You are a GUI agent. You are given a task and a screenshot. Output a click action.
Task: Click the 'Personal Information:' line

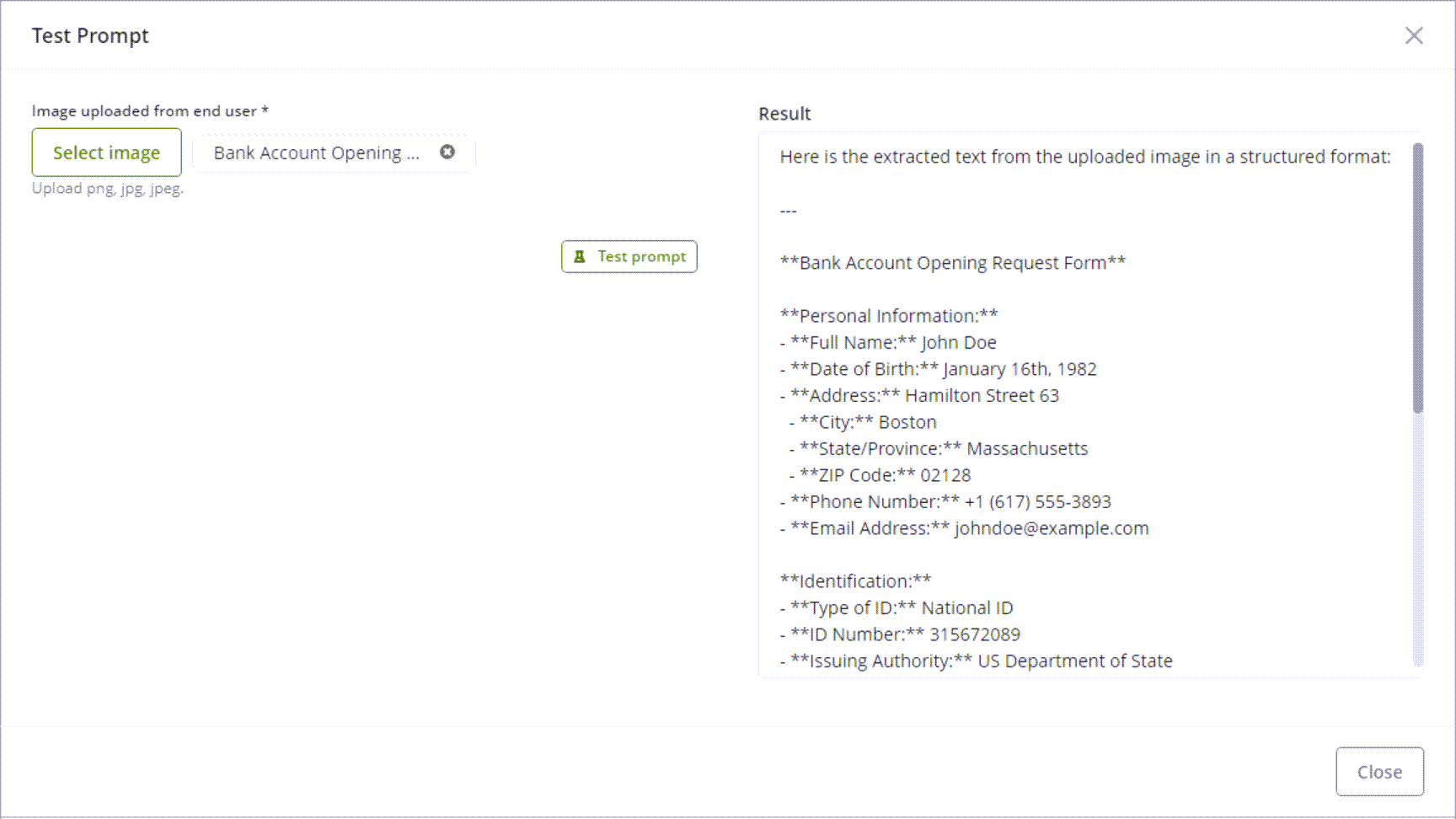coord(889,316)
